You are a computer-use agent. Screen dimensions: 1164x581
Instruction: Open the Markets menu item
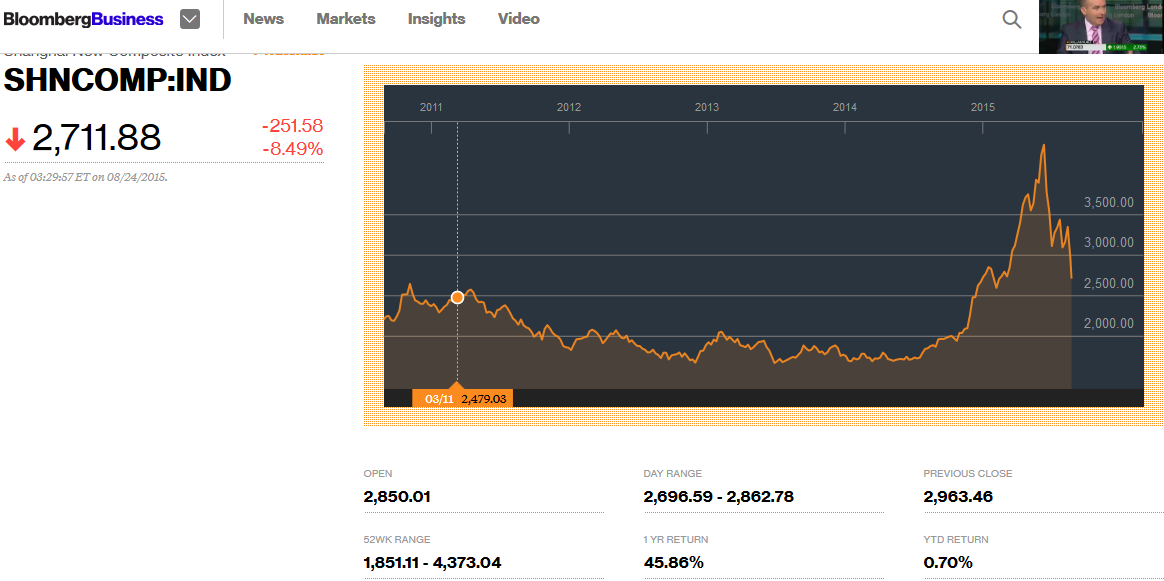(346, 19)
